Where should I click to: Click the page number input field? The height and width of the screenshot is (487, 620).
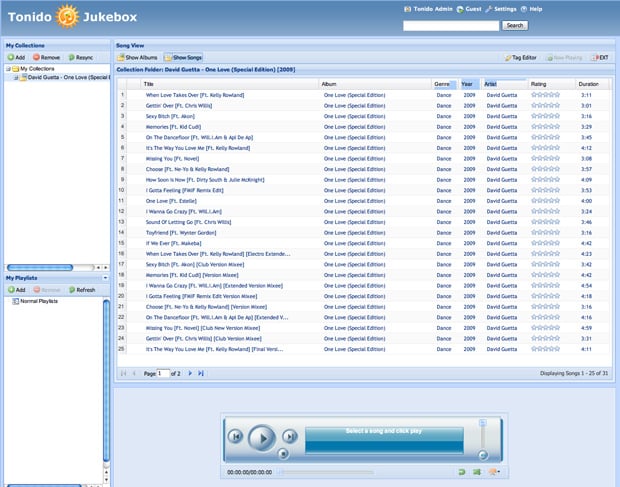[x=163, y=373]
